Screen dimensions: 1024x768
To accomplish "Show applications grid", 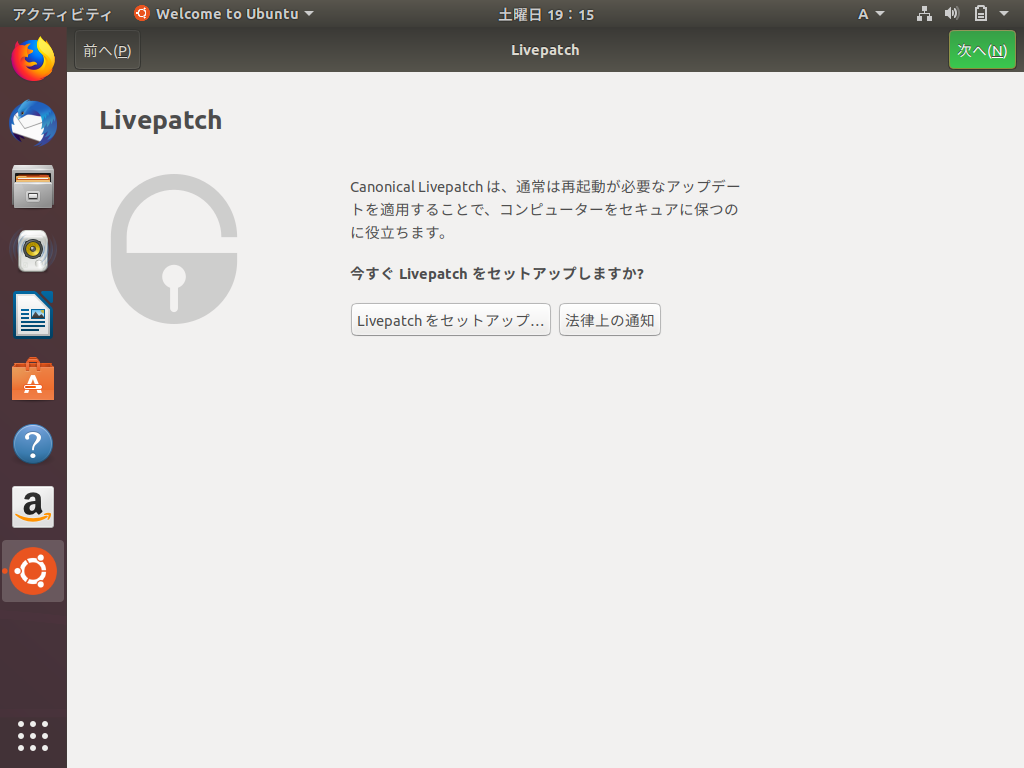I will (33, 736).
